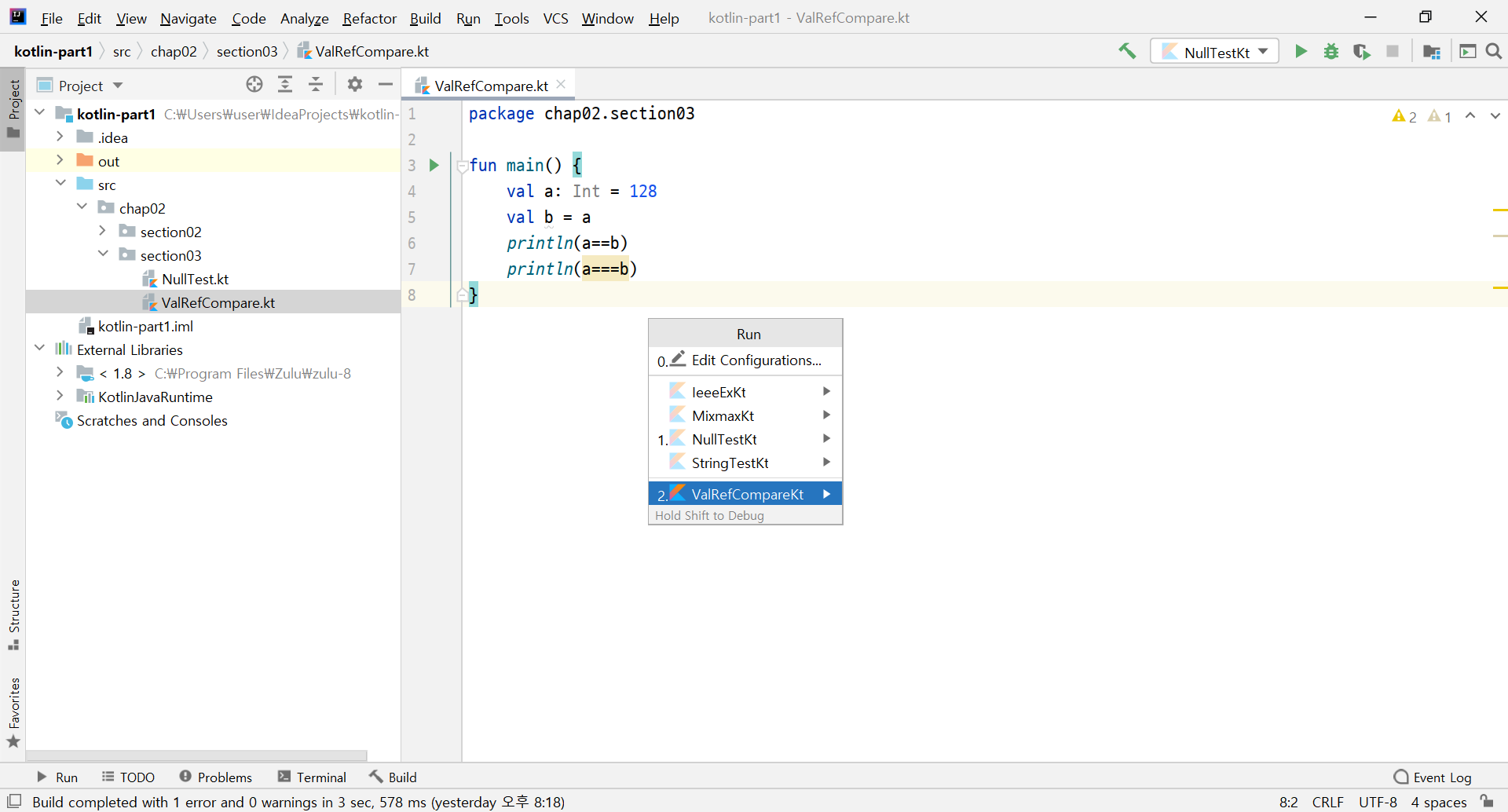Run with coverage shield icon

pyautogui.click(x=1362, y=51)
